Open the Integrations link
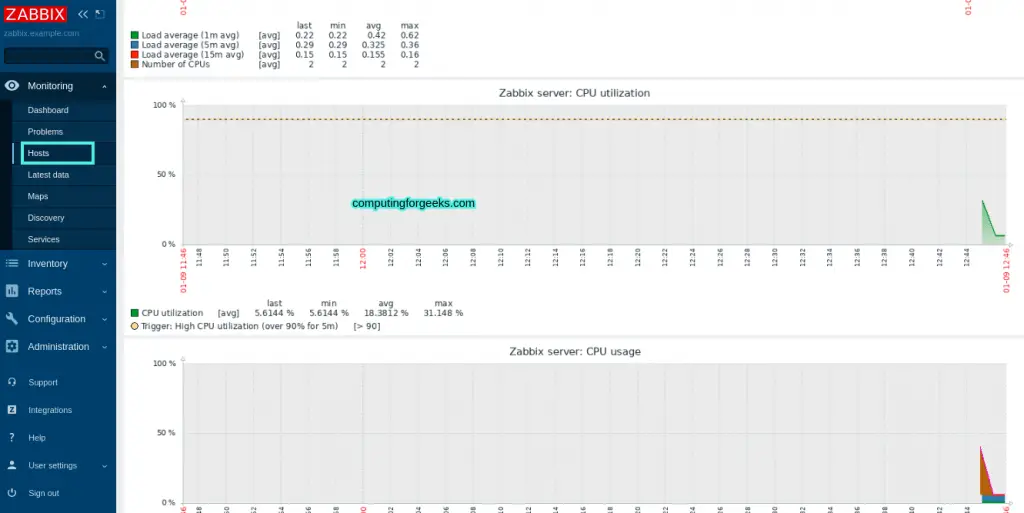This screenshot has height=513, width=1024. point(50,410)
